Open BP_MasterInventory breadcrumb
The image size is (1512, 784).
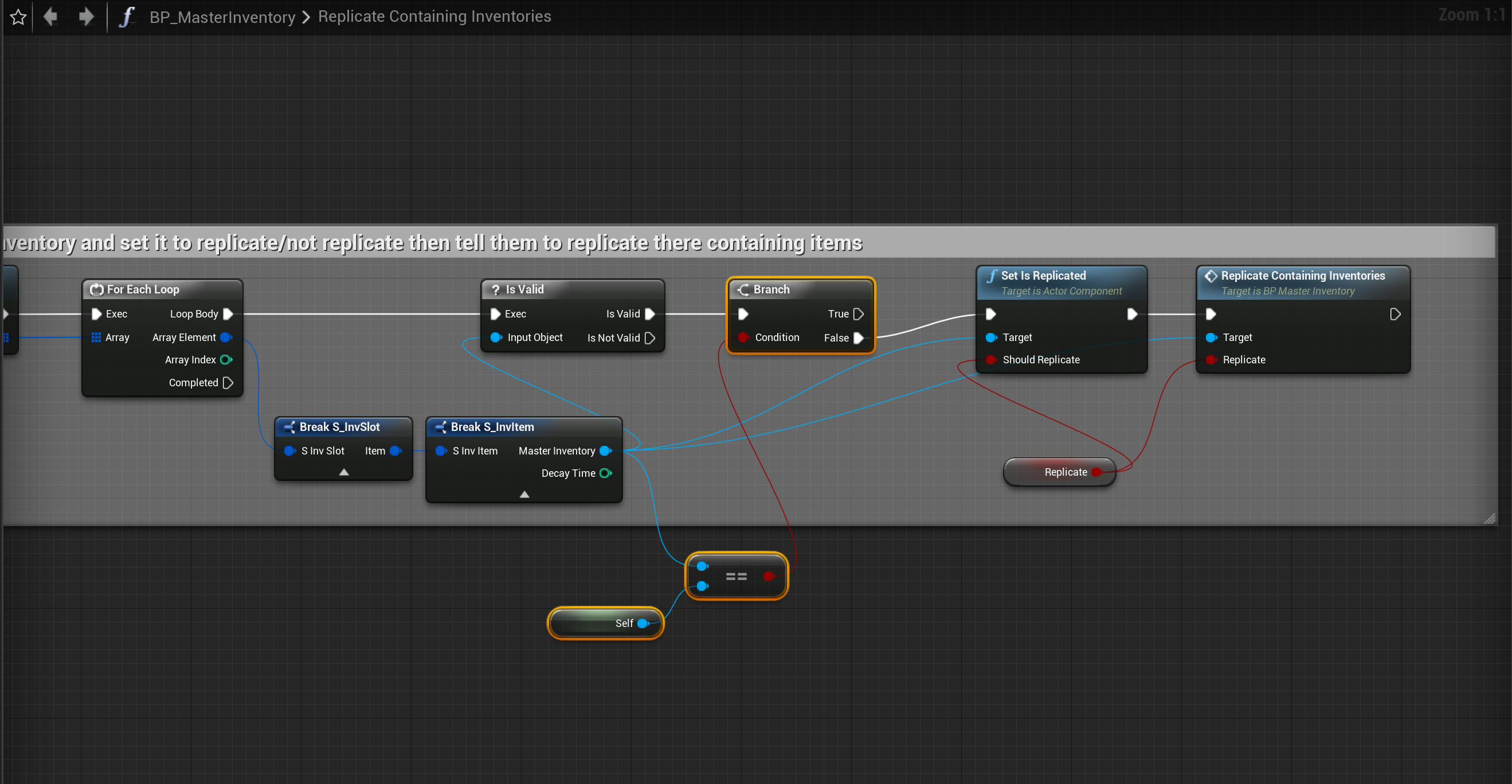pos(222,17)
